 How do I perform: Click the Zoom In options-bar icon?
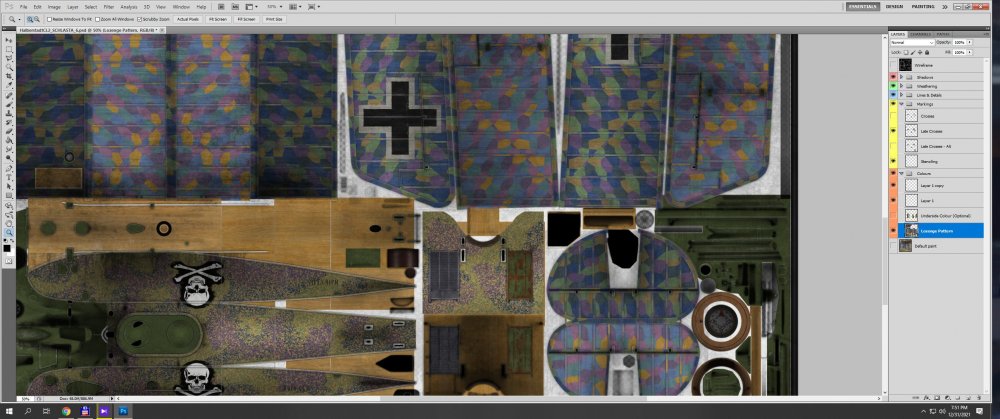pyautogui.click(x=30, y=19)
